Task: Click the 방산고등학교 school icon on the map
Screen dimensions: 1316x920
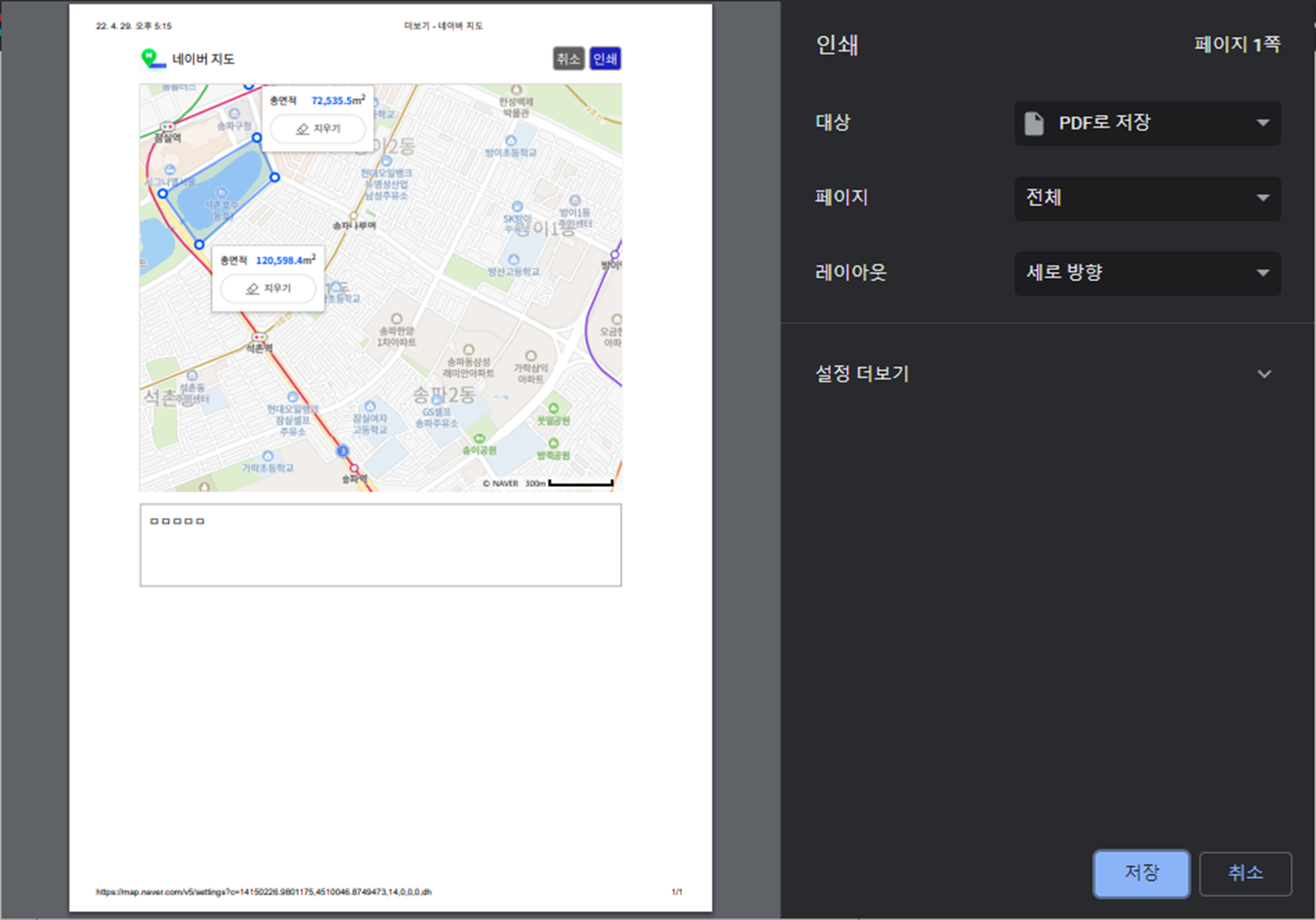Action: pos(514,260)
